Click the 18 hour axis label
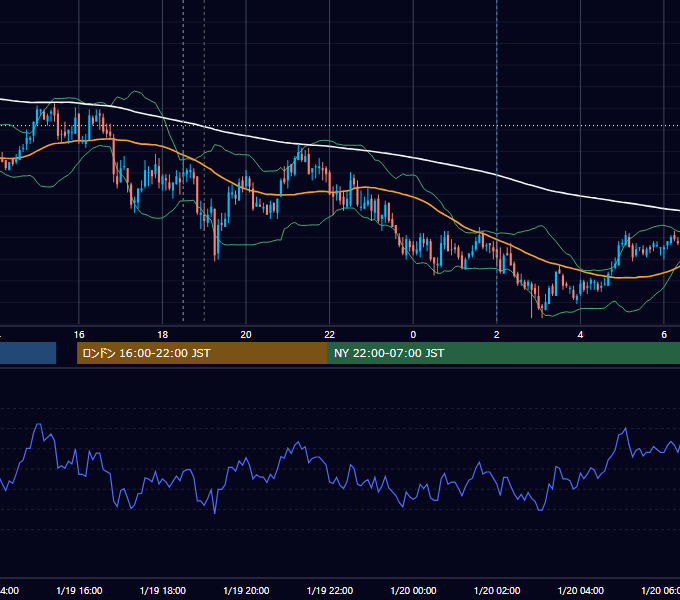Image resolution: width=680 pixels, height=600 pixels. [x=162, y=335]
